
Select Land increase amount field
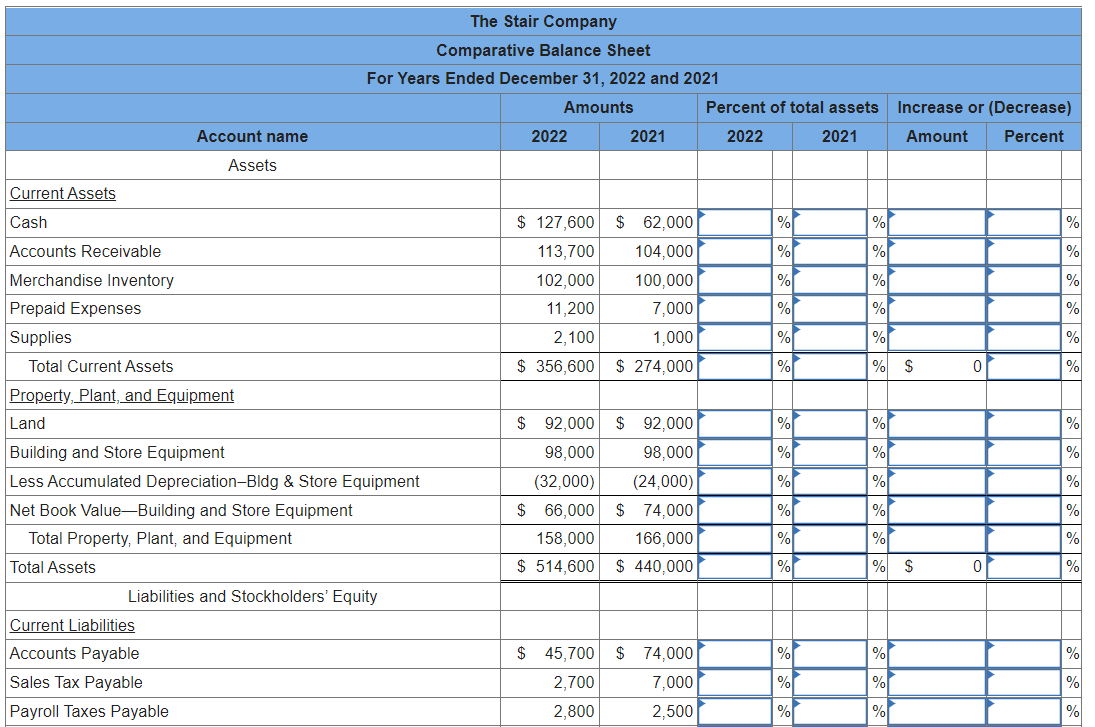point(937,424)
